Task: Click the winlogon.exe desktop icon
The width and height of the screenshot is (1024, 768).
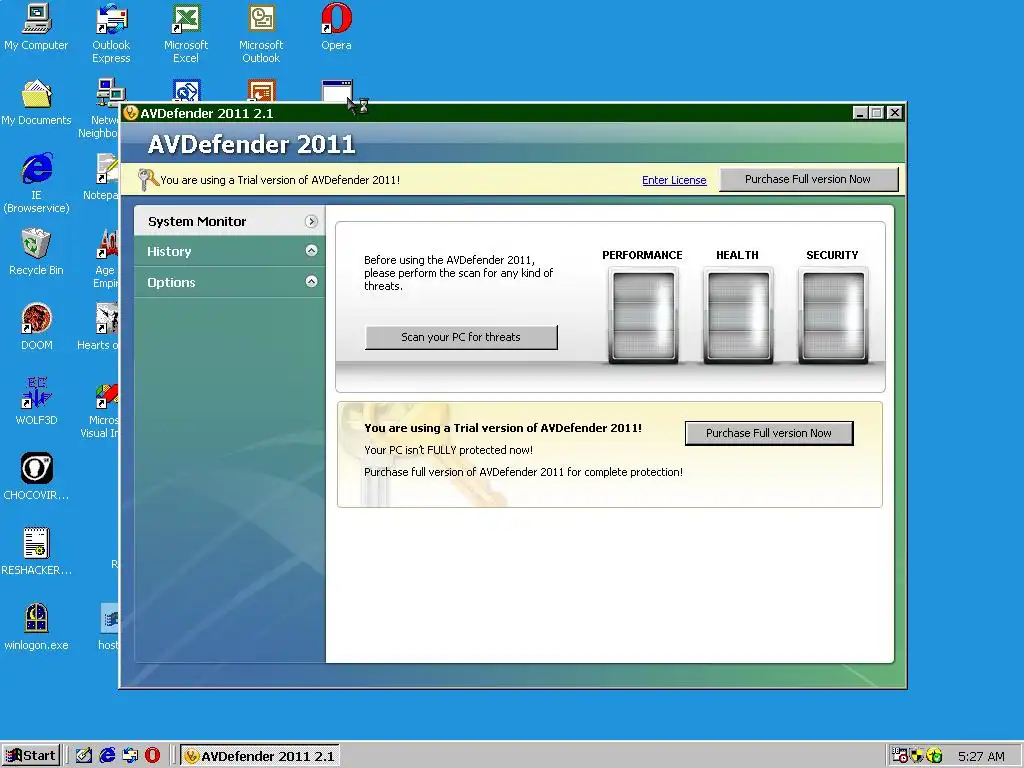Action: point(37,627)
